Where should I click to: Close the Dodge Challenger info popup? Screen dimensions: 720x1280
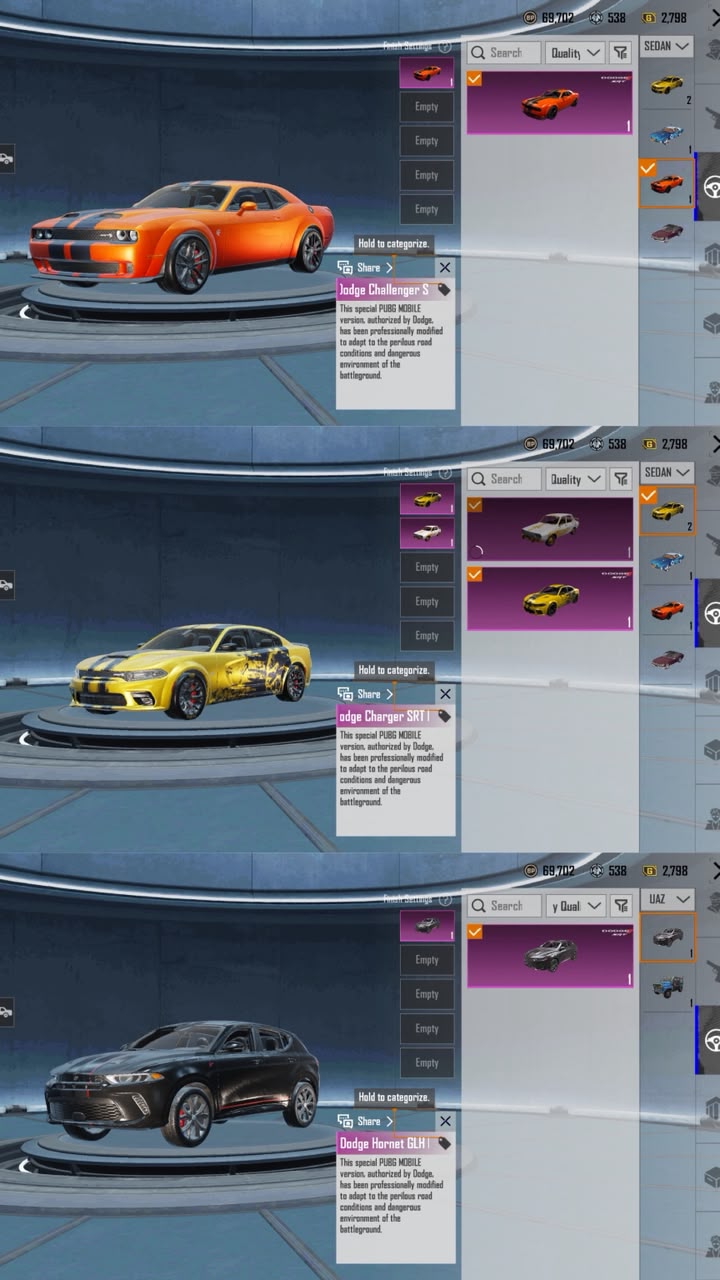point(445,267)
